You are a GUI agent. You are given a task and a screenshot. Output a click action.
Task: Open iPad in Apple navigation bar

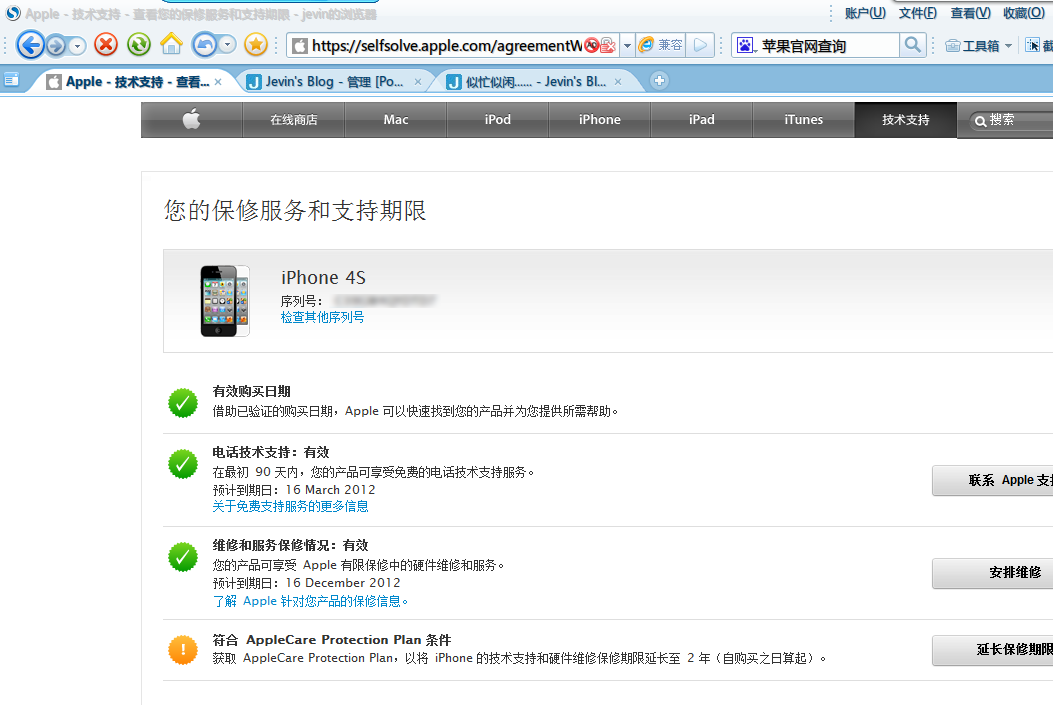point(702,120)
